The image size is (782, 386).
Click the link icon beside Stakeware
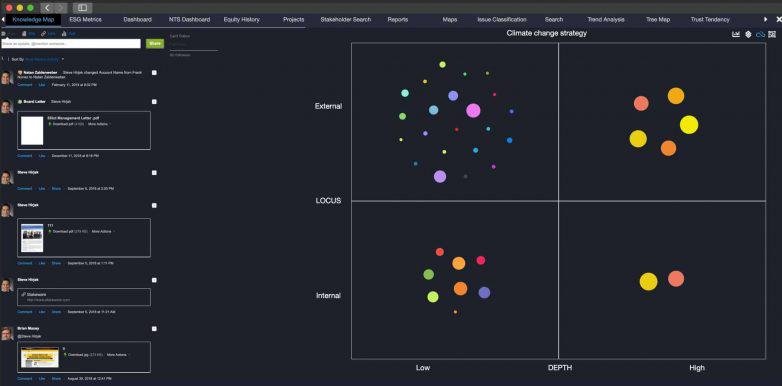(23, 294)
